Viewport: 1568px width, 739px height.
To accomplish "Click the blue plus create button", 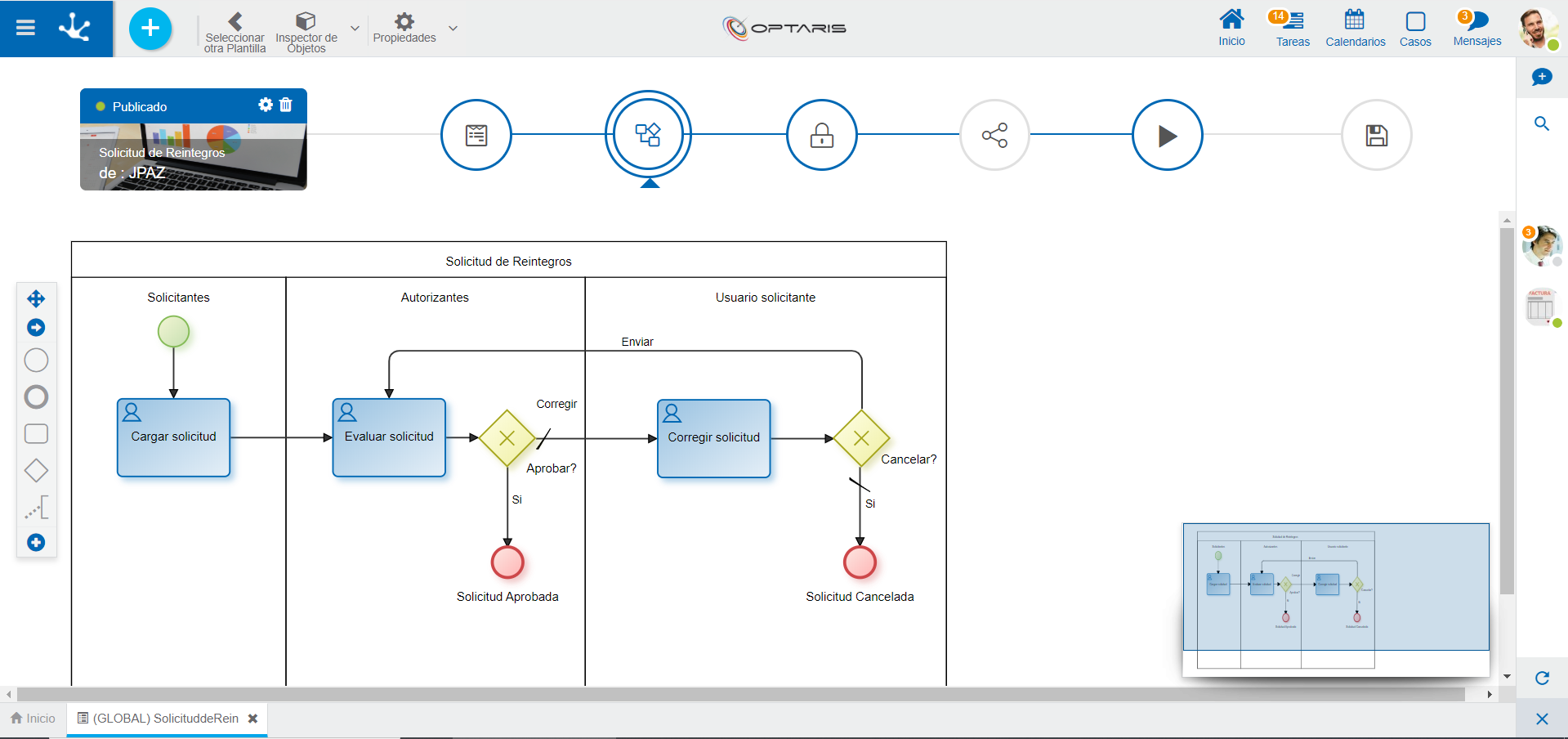I will coord(150,29).
